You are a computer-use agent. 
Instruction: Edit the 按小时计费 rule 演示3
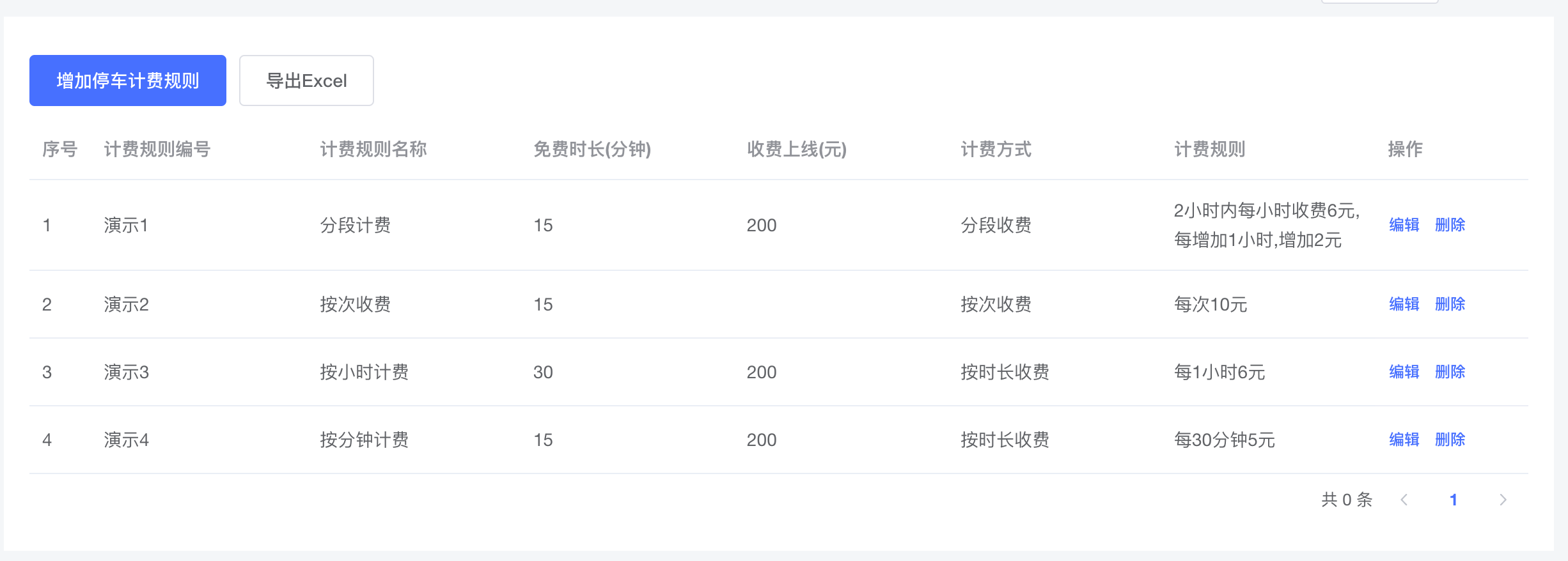[1403, 372]
